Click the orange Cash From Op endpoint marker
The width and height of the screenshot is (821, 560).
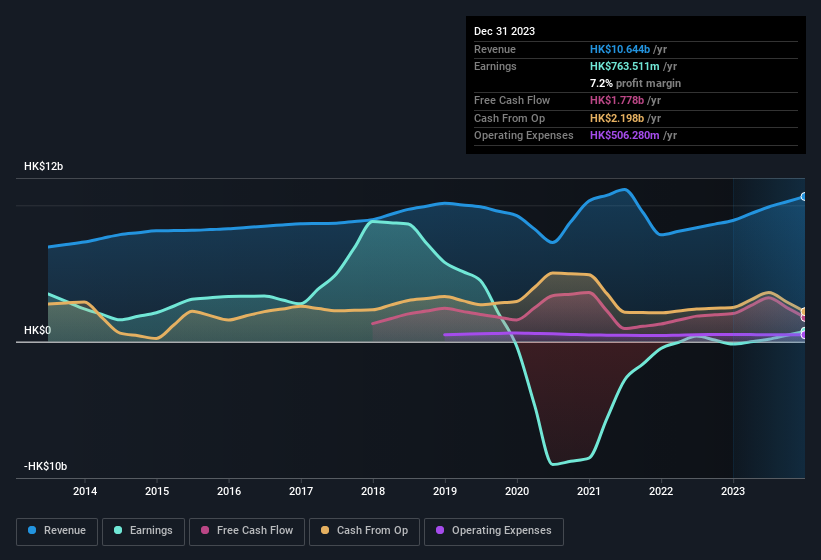coord(804,312)
